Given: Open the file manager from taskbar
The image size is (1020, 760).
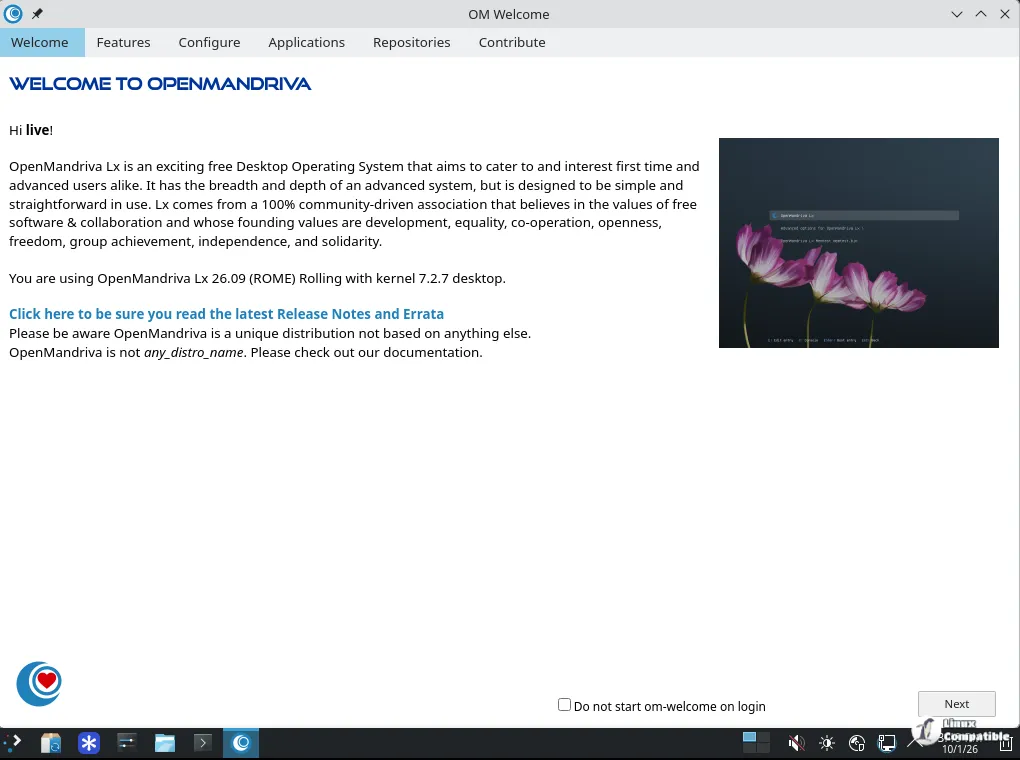Looking at the screenshot, I should pyautogui.click(x=165, y=742).
